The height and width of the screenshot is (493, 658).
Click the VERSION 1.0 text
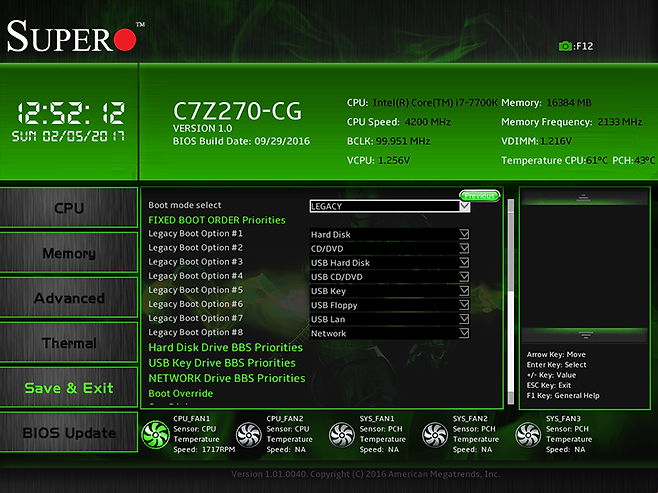click(202, 128)
